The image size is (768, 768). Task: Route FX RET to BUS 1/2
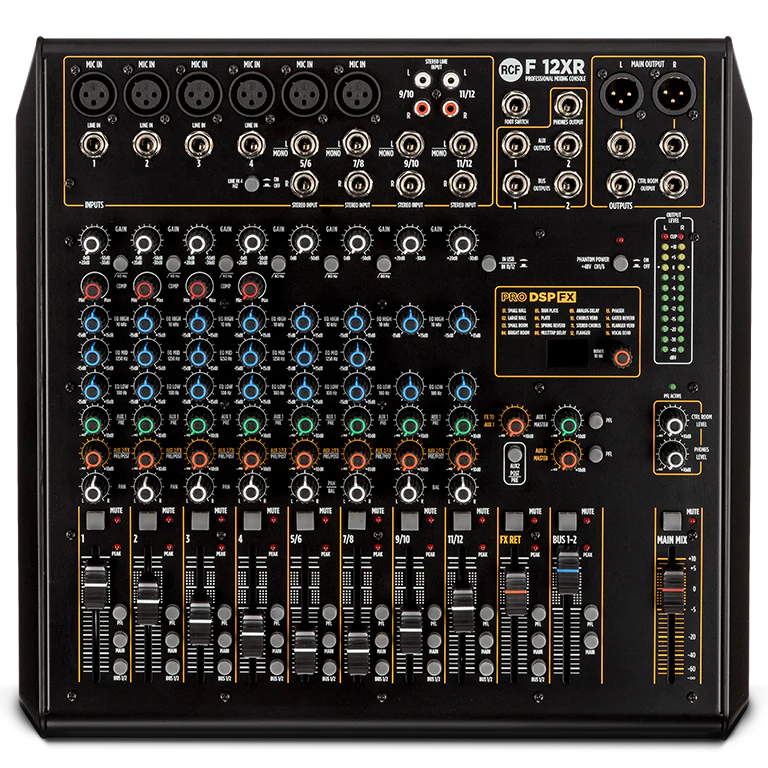tap(539, 667)
